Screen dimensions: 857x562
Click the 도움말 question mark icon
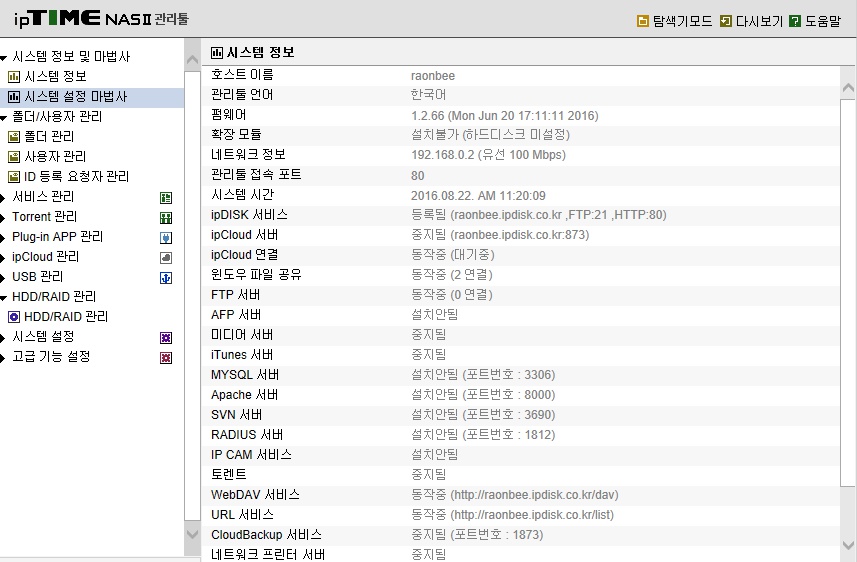click(795, 21)
